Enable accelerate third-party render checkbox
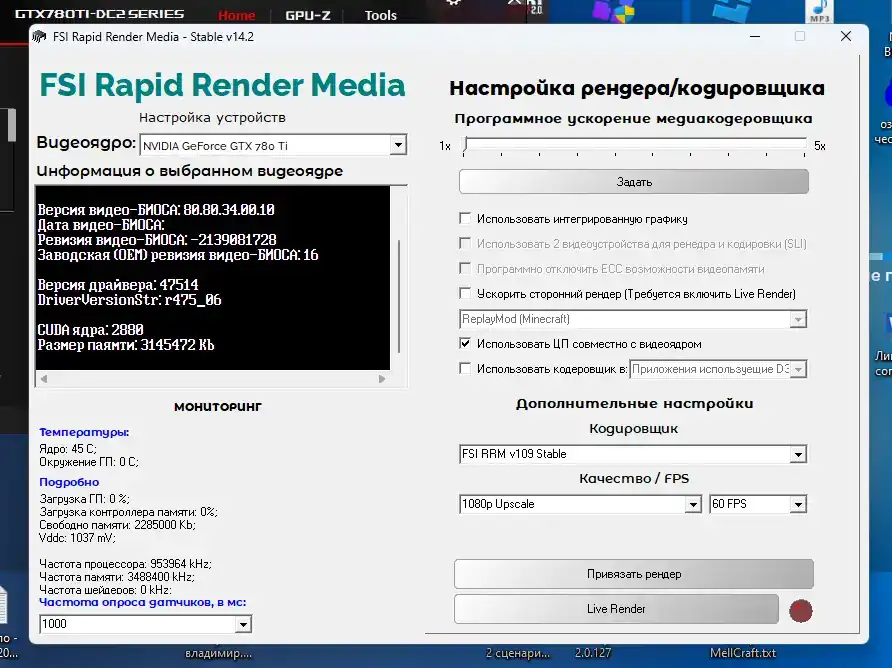Image resolution: width=892 pixels, height=668 pixels. tap(465, 294)
